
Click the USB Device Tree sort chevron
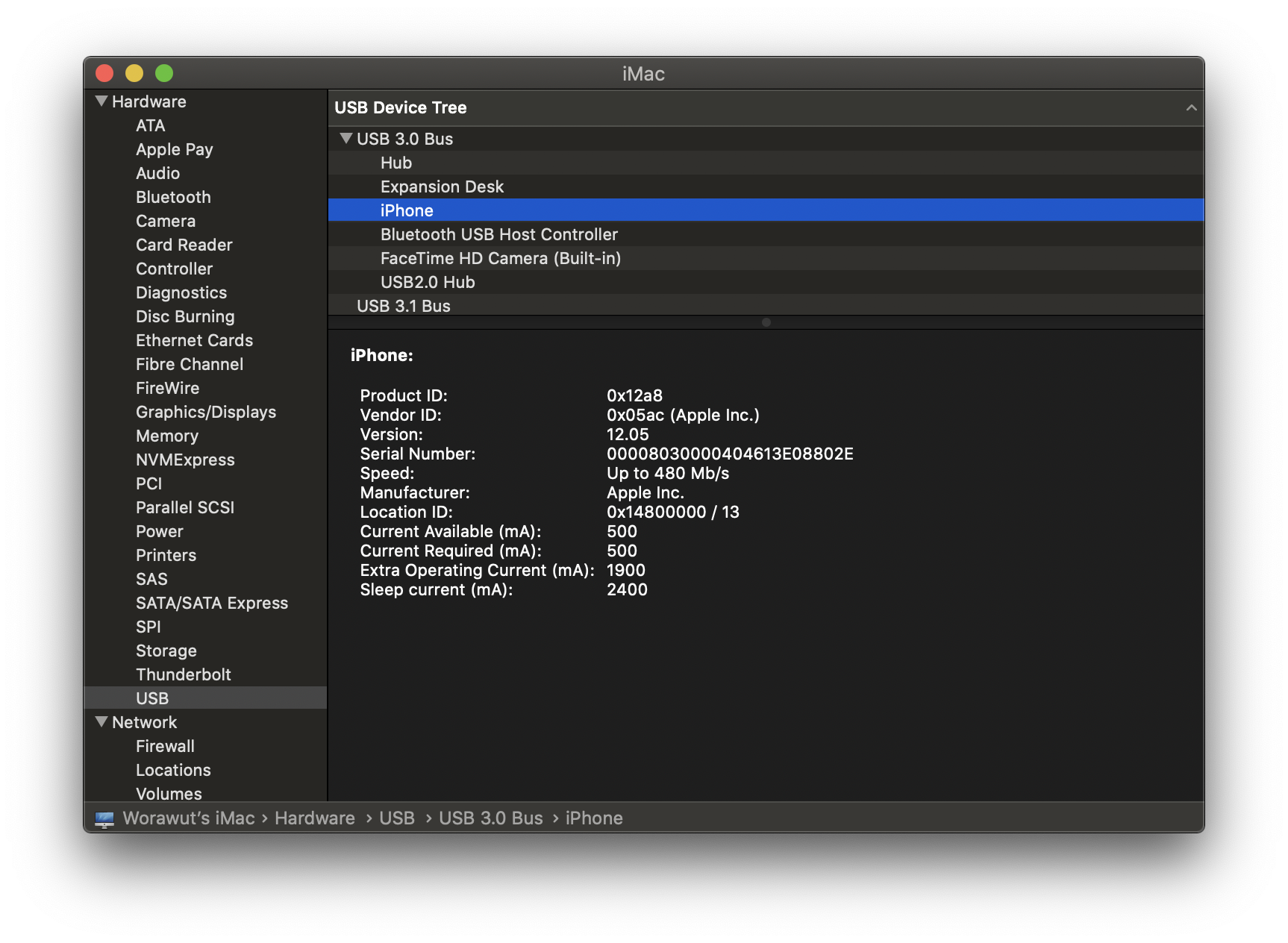click(1191, 107)
